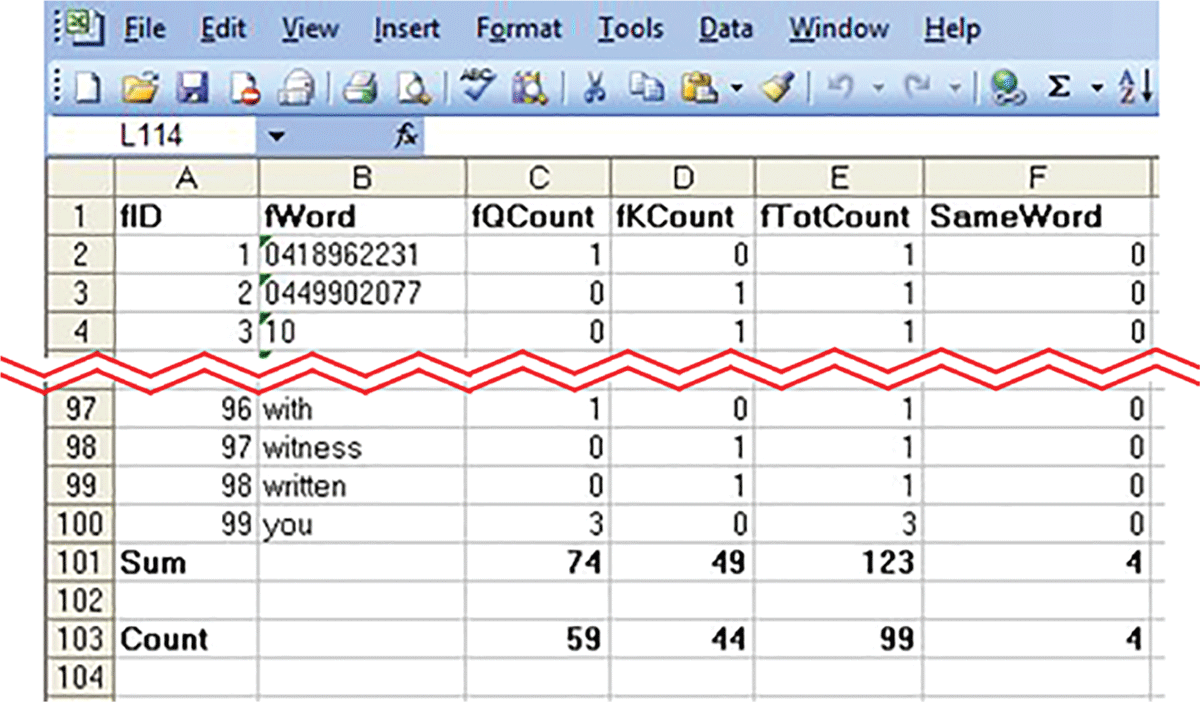The image size is (1200, 702).
Task: Select row 103 header
Action: 81,639
